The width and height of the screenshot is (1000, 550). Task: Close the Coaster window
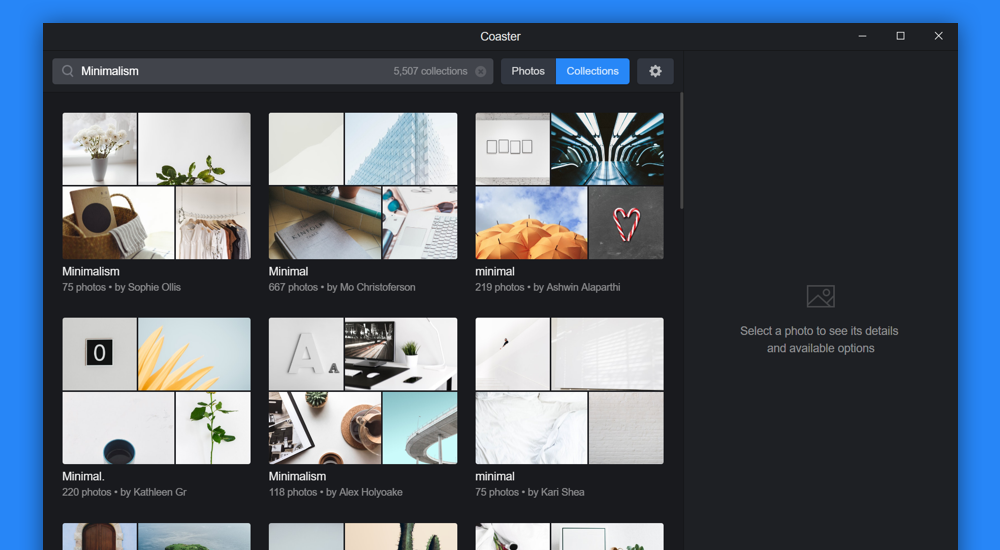[938, 36]
